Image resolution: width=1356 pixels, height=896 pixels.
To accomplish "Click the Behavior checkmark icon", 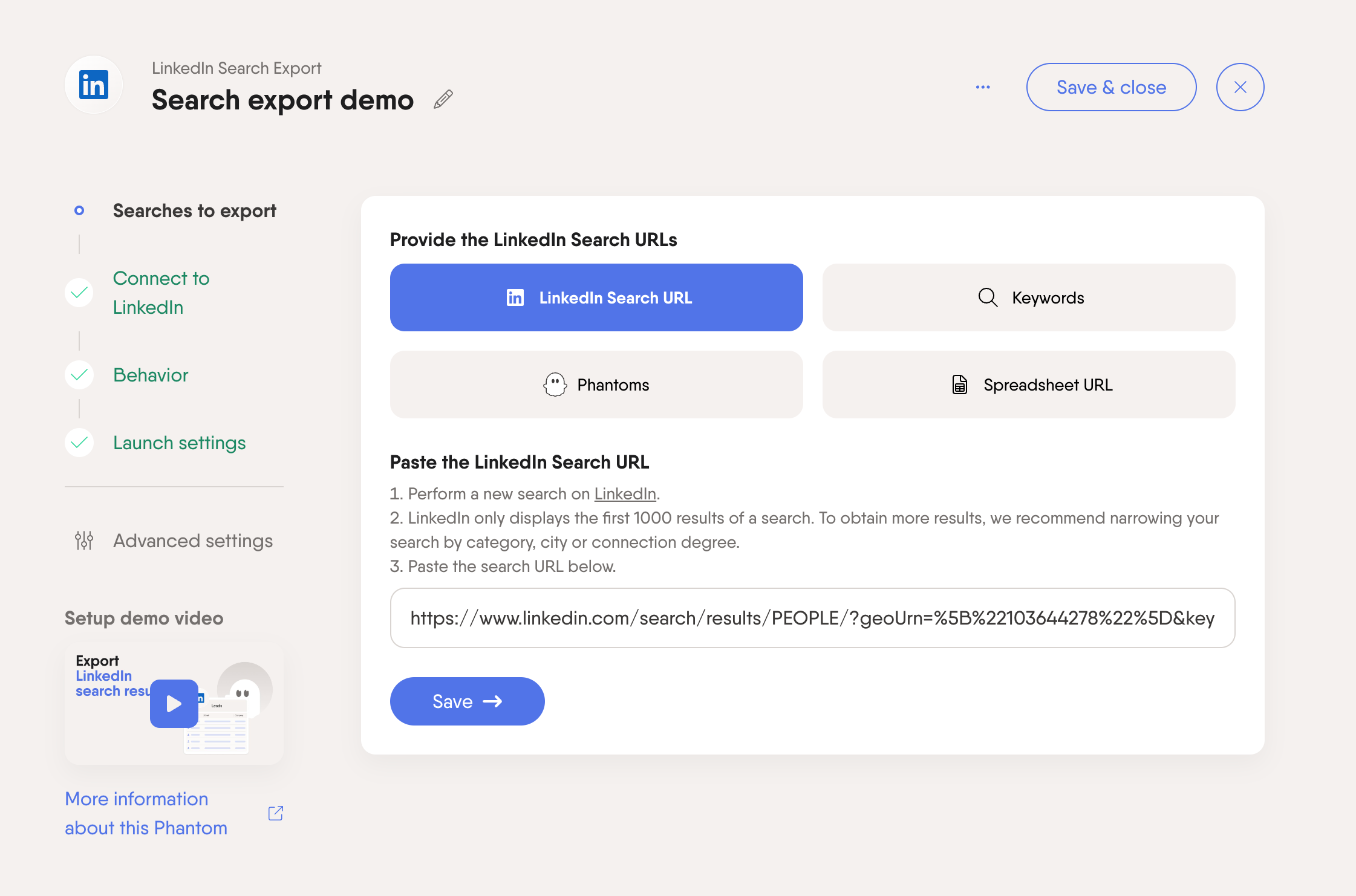I will click(x=79, y=375).
